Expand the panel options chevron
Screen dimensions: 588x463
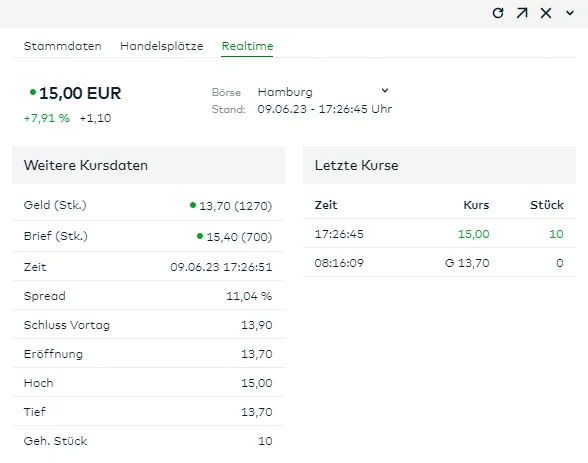570,13
